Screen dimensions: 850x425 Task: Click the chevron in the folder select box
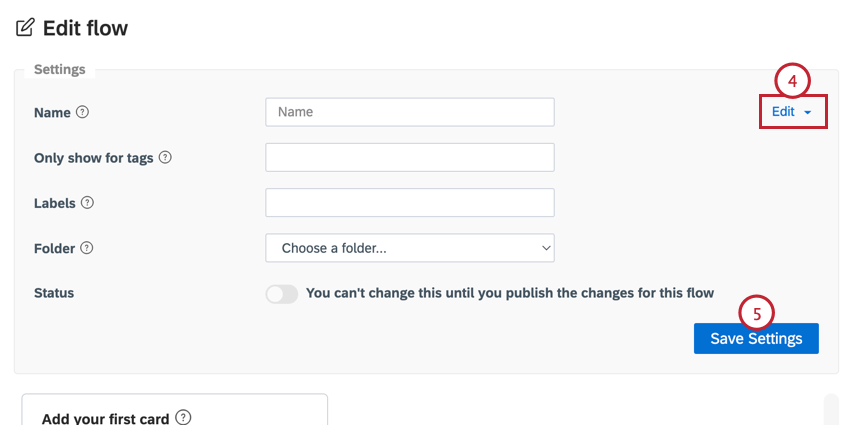(x=546, y=248)
